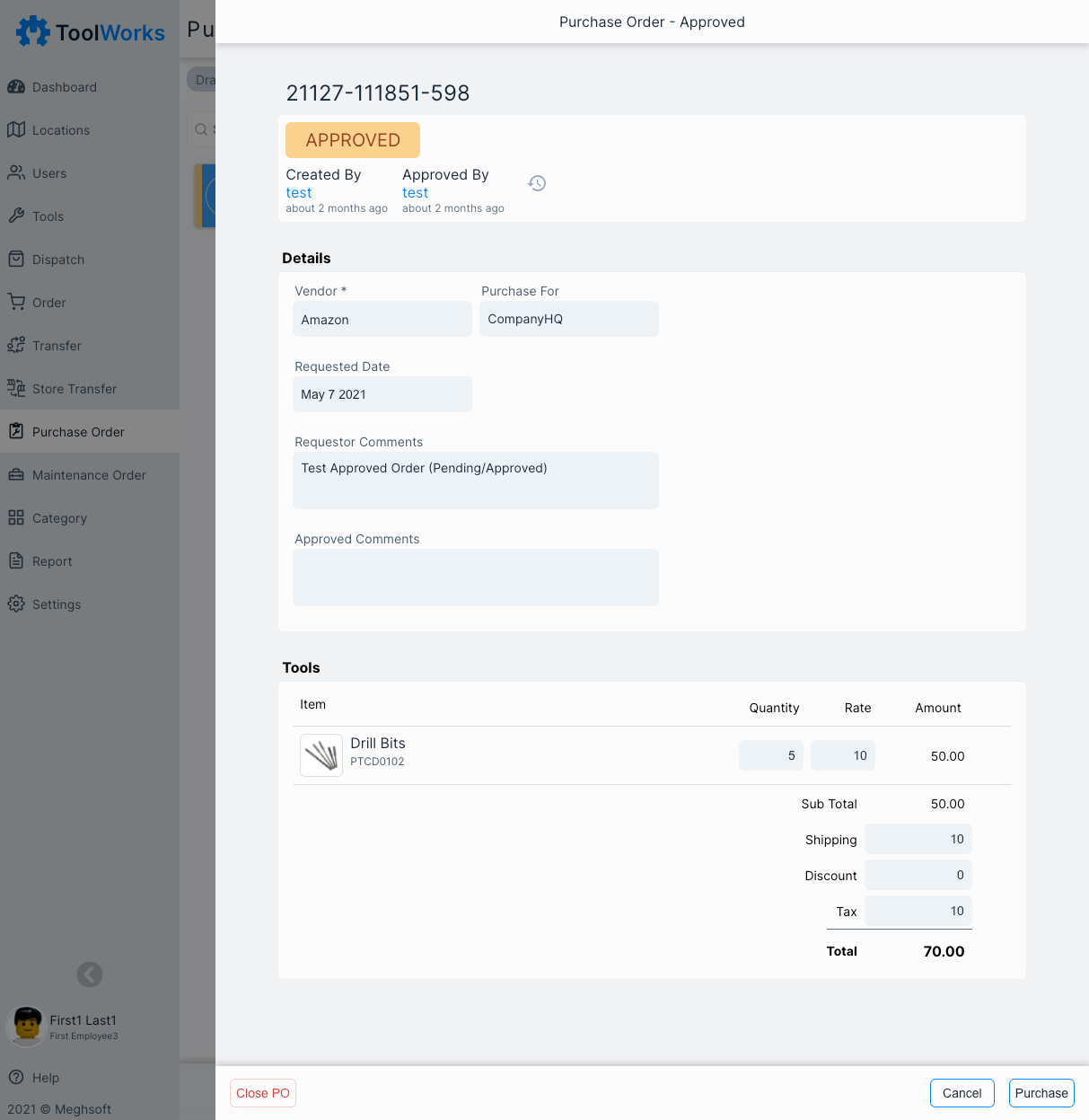
Task: Click the Created By test link
Action: click(299, 193)
